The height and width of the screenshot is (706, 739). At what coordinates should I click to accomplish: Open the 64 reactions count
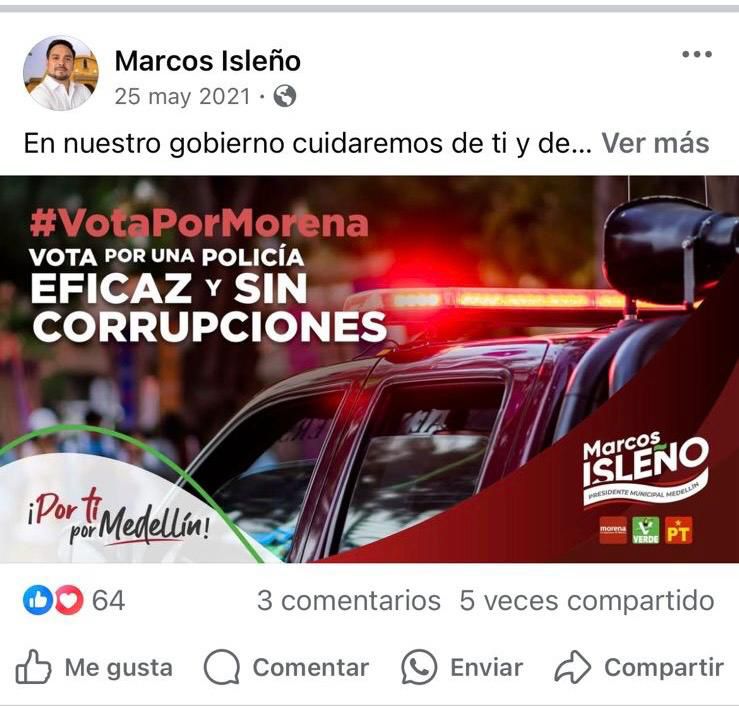pyautogui.click(x=108, y=601)
